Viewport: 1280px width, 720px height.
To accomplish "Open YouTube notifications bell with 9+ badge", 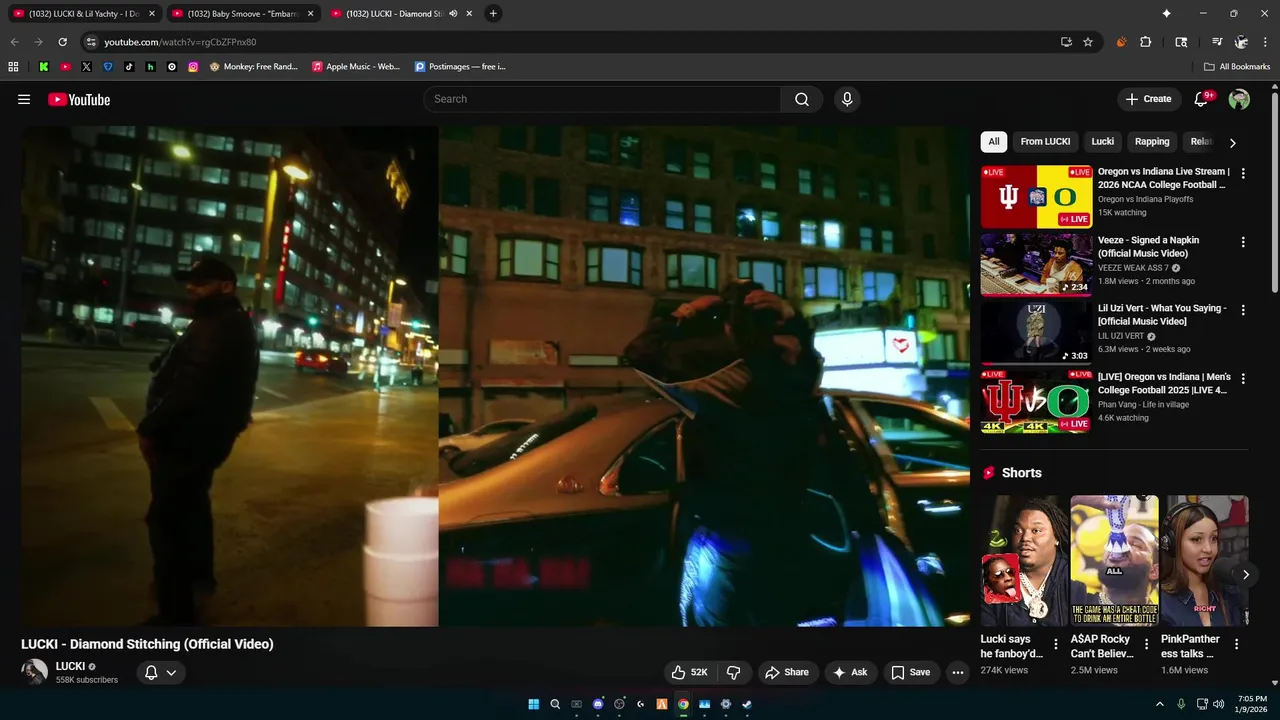I will coord(1202,99).
